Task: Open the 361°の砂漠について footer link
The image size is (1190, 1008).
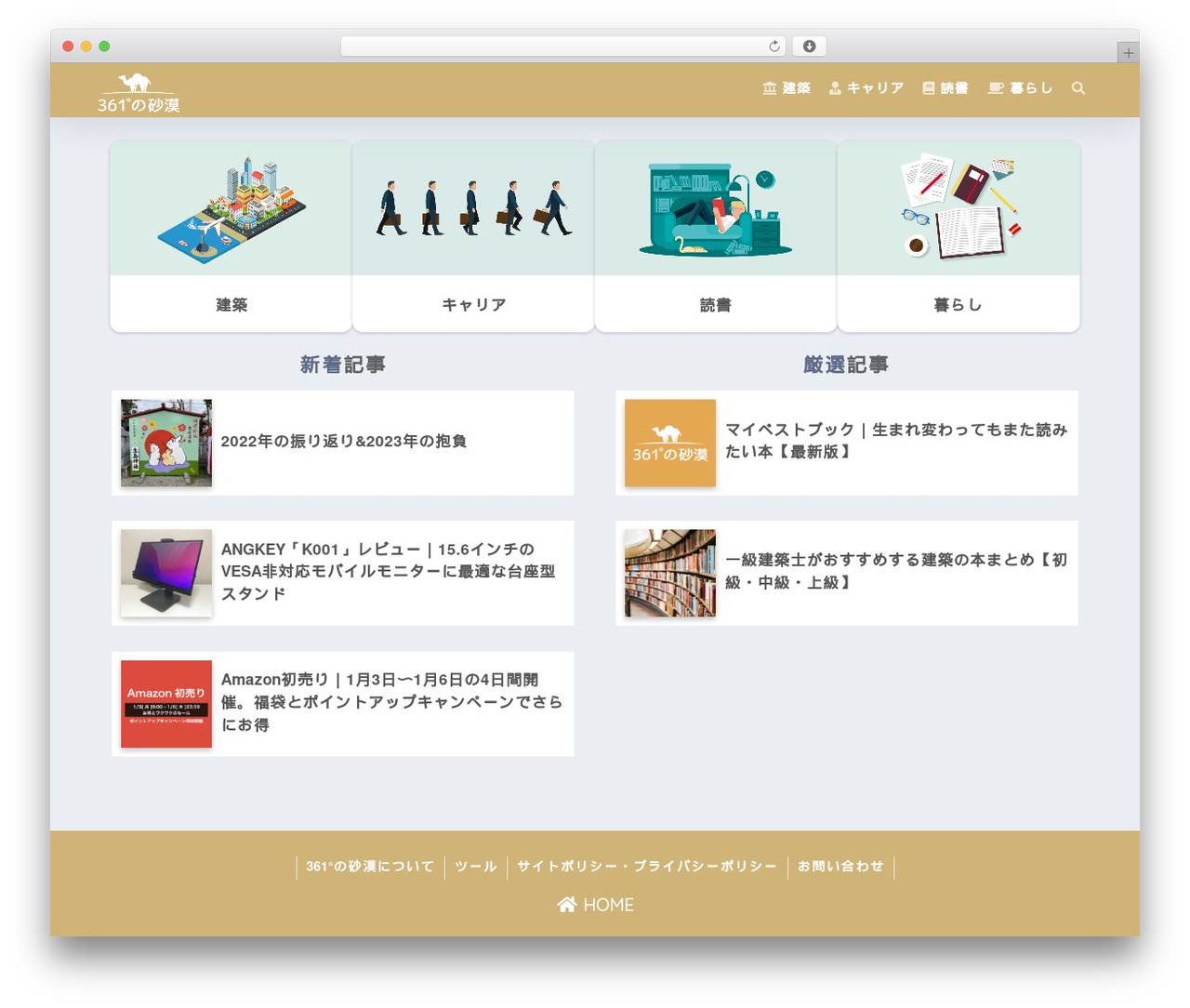Action: pos(370,867)
